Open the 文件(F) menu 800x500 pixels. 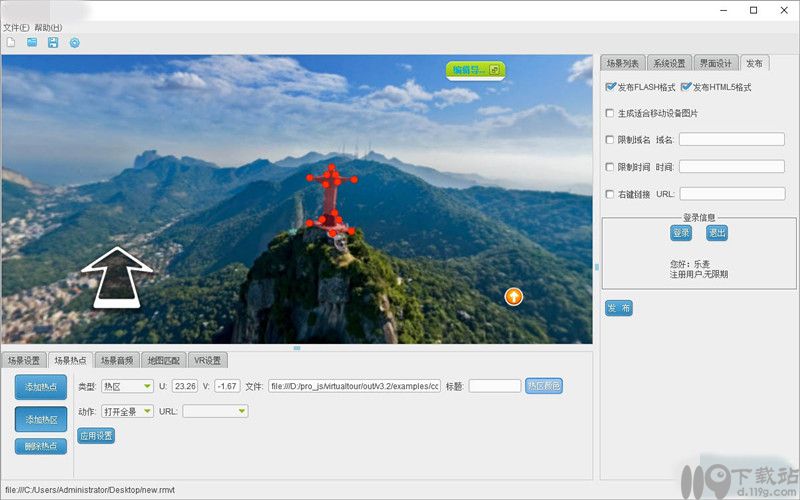[16, 28]
